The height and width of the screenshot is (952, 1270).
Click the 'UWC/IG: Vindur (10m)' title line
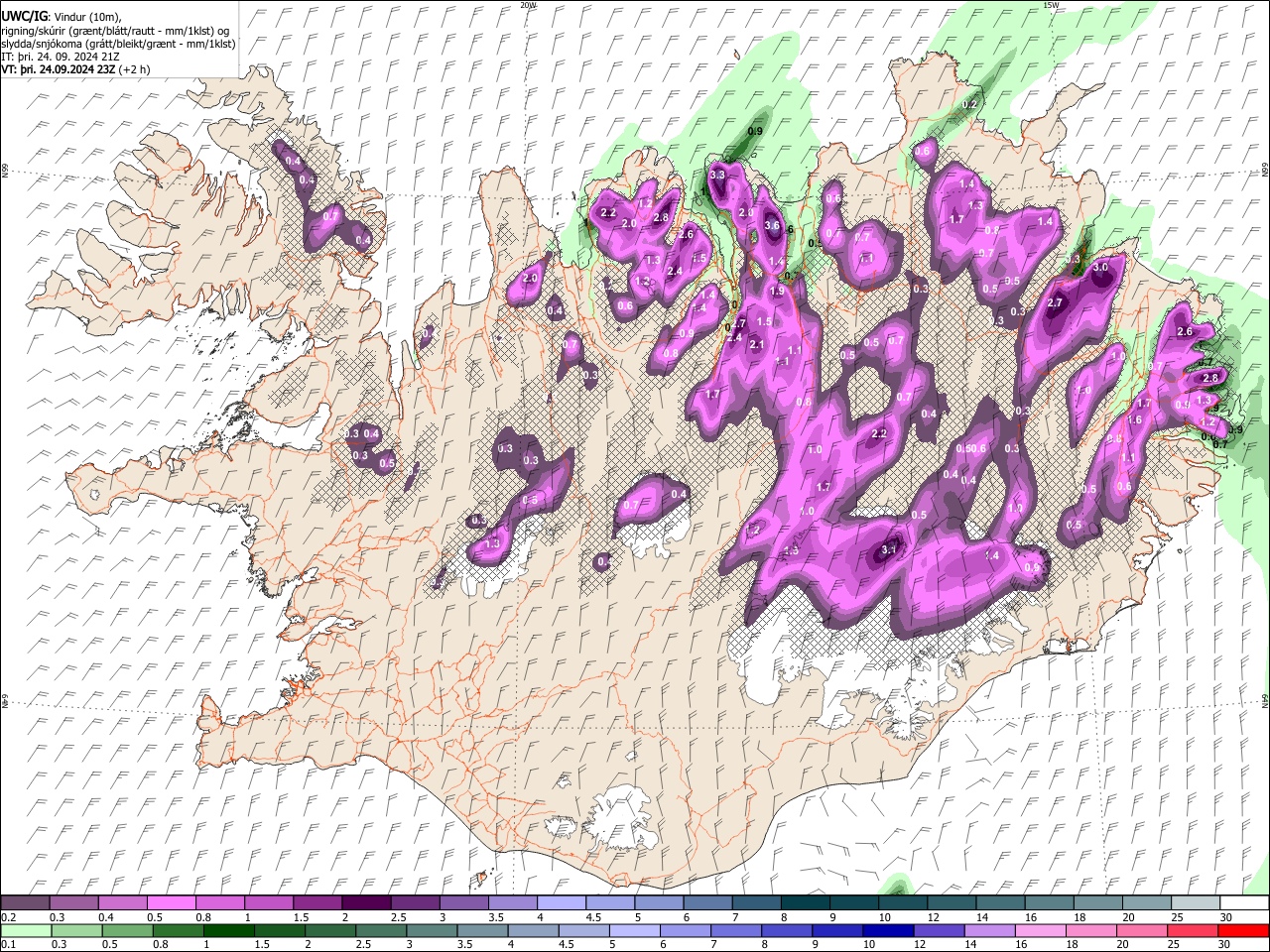coord(61,17)
